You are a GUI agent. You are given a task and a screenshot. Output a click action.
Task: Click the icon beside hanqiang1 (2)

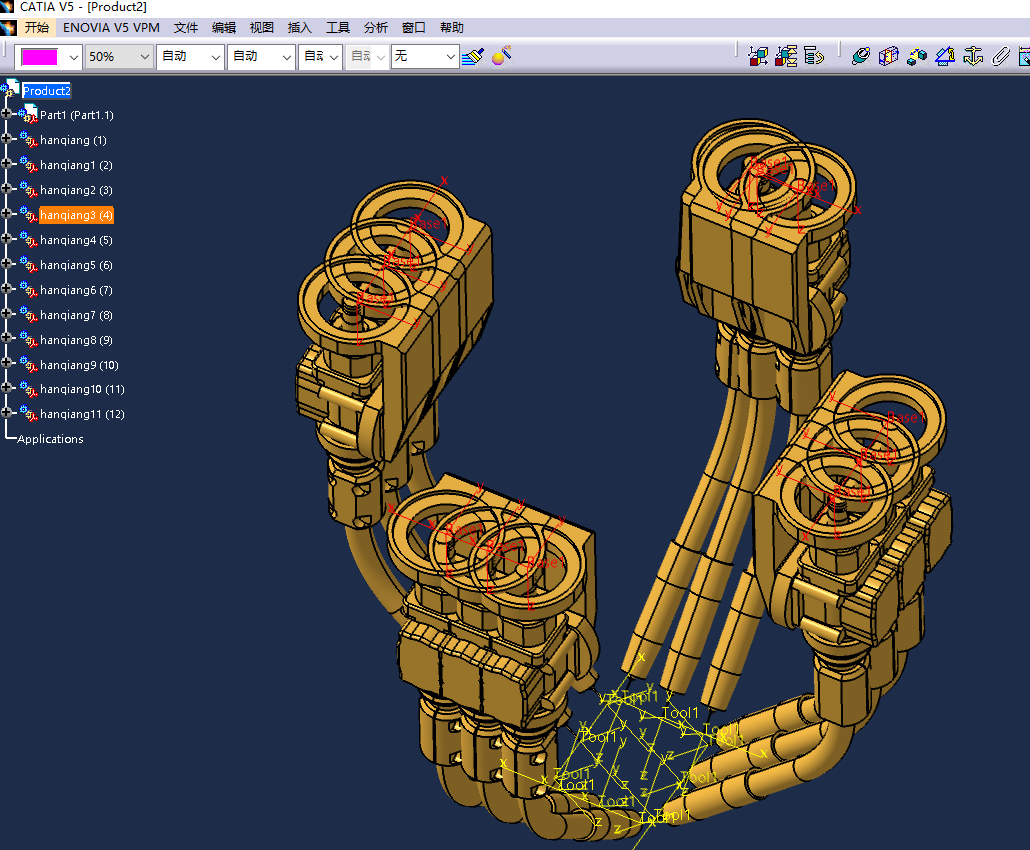(x=28, y=164)
